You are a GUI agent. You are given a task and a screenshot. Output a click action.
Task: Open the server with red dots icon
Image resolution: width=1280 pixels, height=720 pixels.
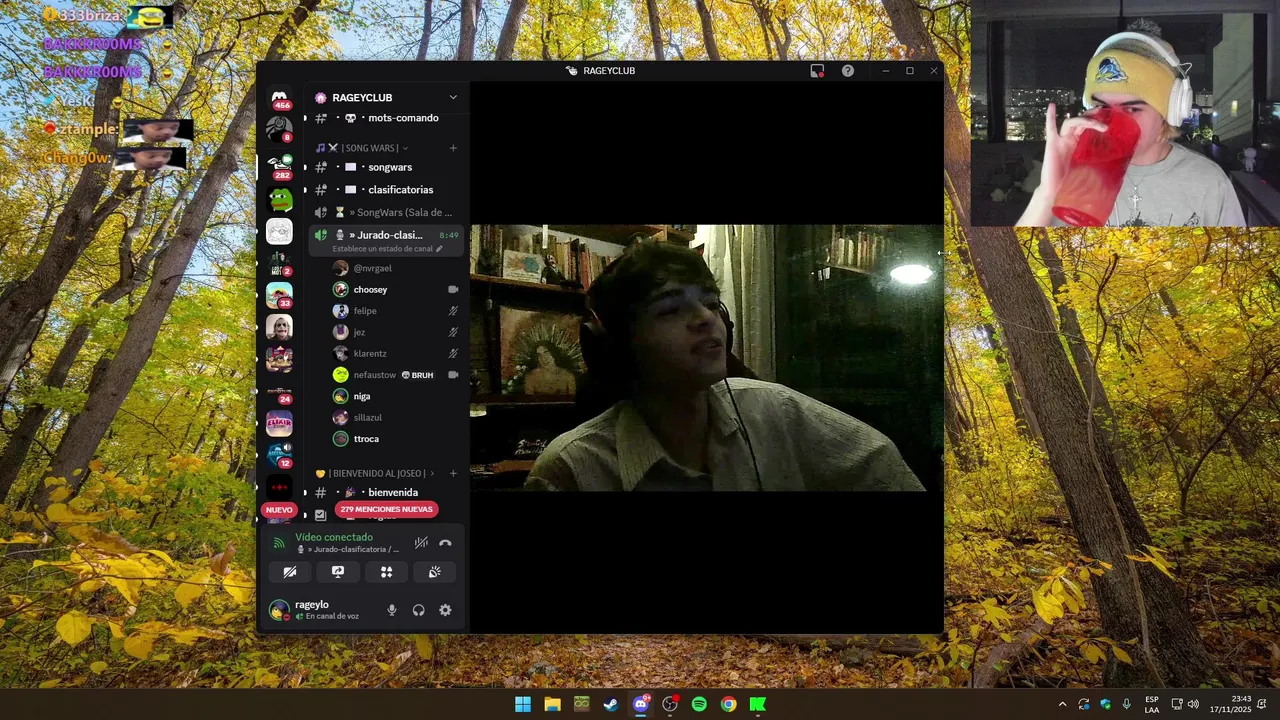click(x=279, y=487)
